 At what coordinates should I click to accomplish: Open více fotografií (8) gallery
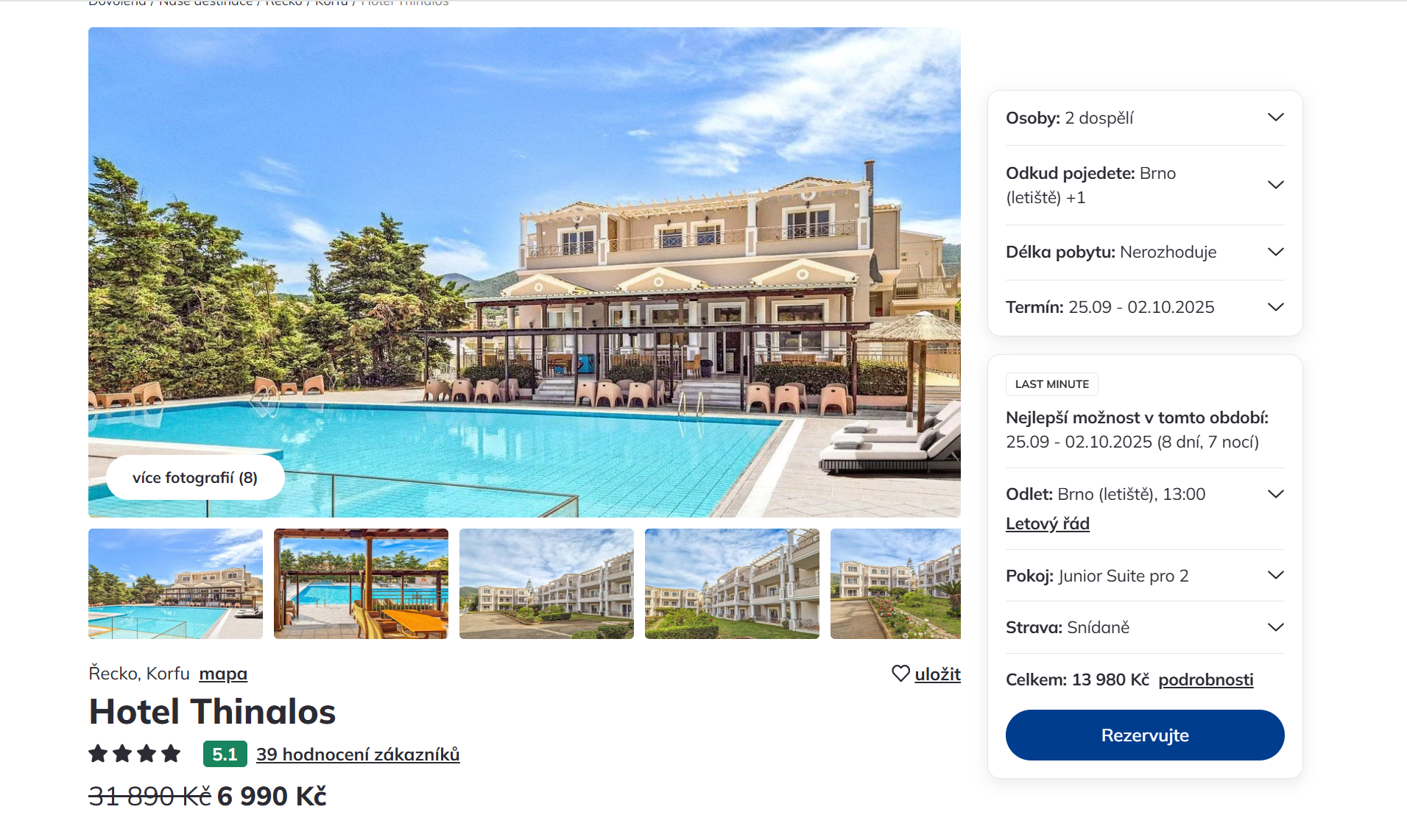point(195,478)
